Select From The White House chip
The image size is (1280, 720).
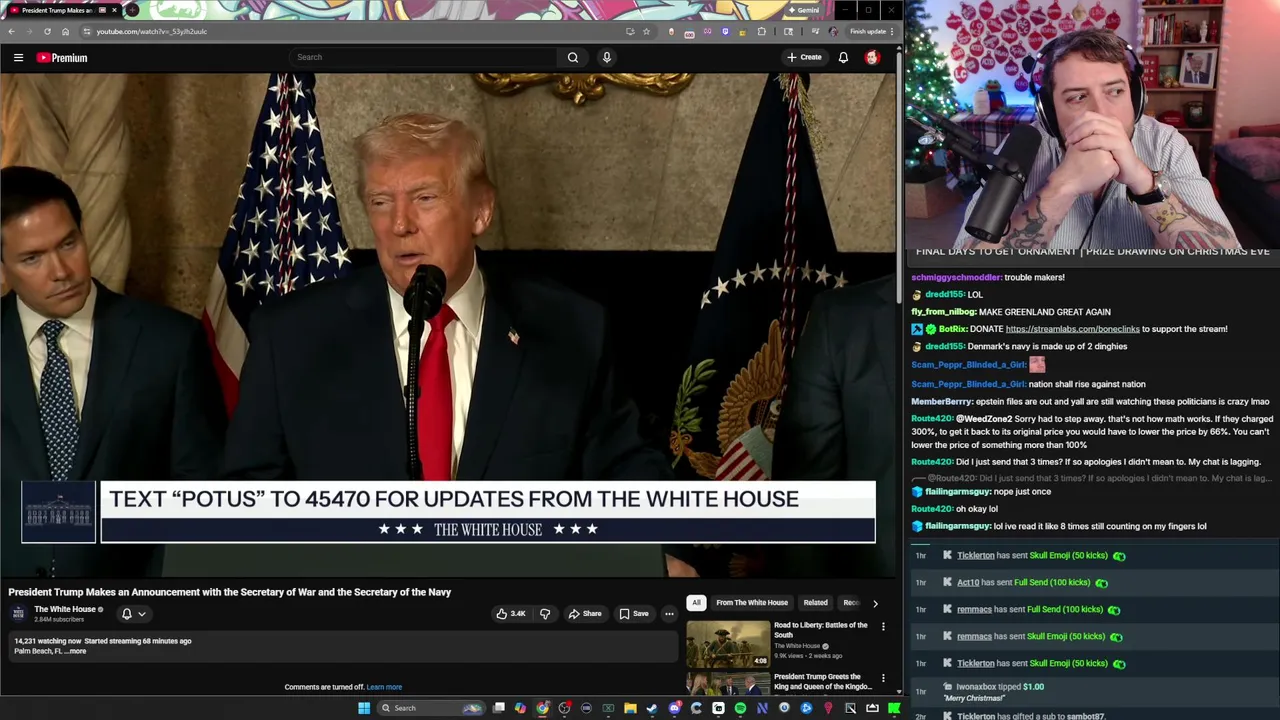[752, 603]
